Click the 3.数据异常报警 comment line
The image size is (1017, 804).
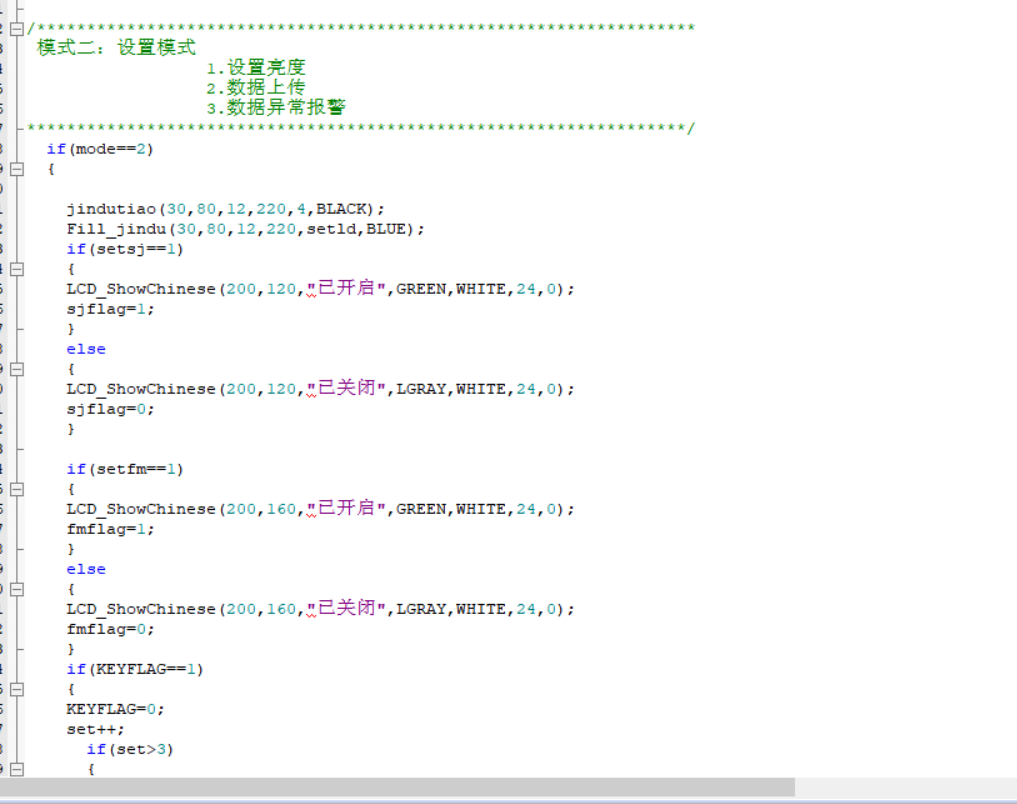pyautogui.click(x=276, y=108)
